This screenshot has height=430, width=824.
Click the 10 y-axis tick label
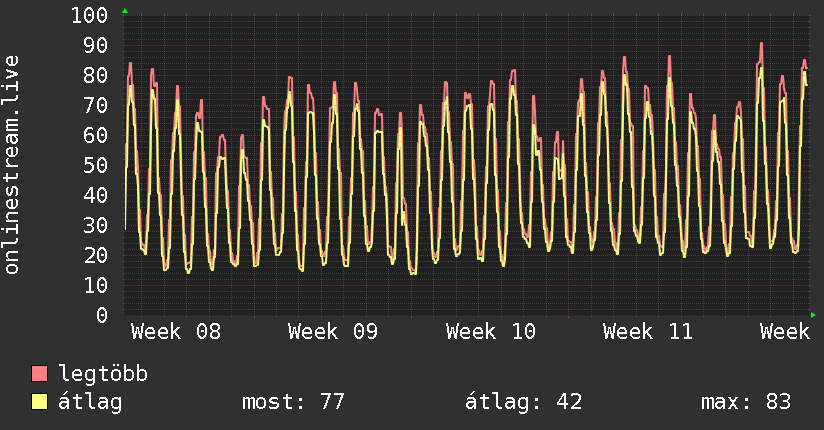coord(96,285)
